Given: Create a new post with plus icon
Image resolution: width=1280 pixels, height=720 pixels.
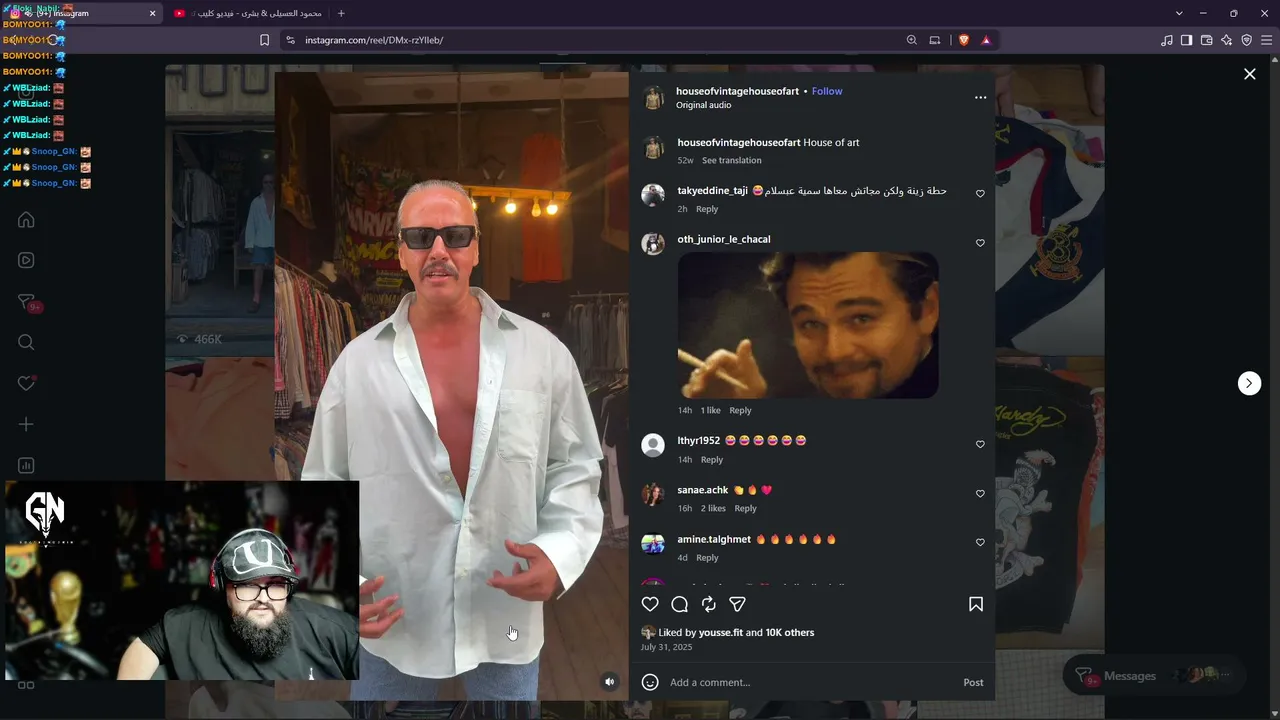Looking at the screenshot, I should pos(26,424).
